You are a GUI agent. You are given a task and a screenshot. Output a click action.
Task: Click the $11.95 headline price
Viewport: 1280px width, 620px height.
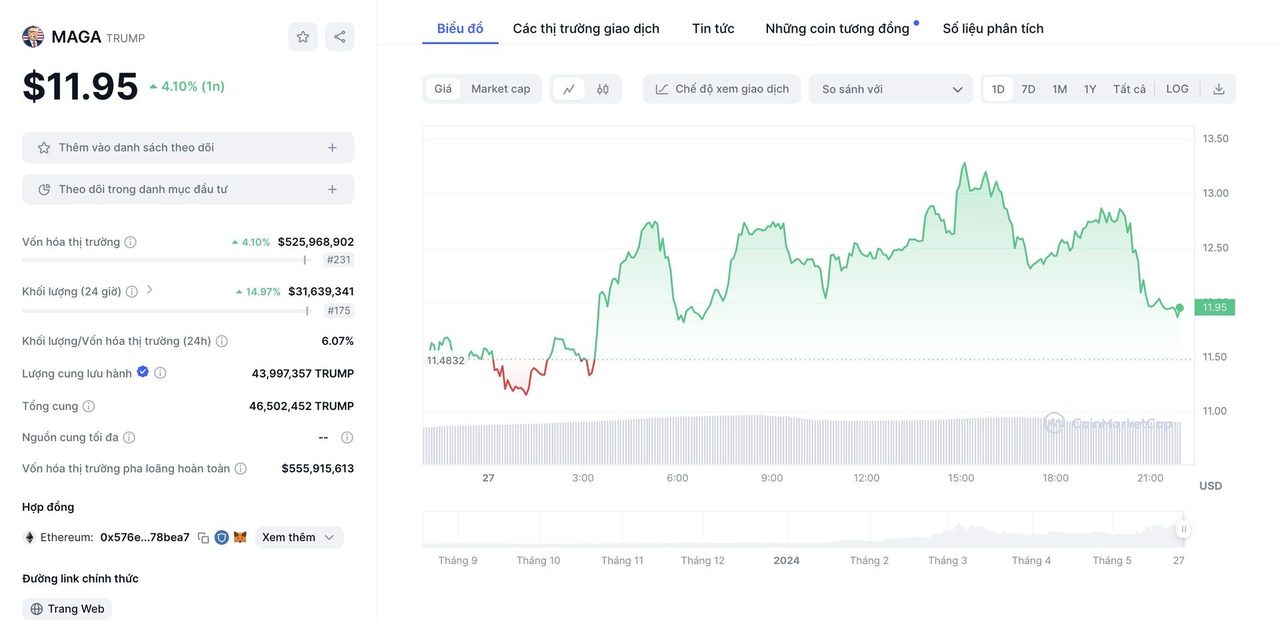(x=80, y=86)
